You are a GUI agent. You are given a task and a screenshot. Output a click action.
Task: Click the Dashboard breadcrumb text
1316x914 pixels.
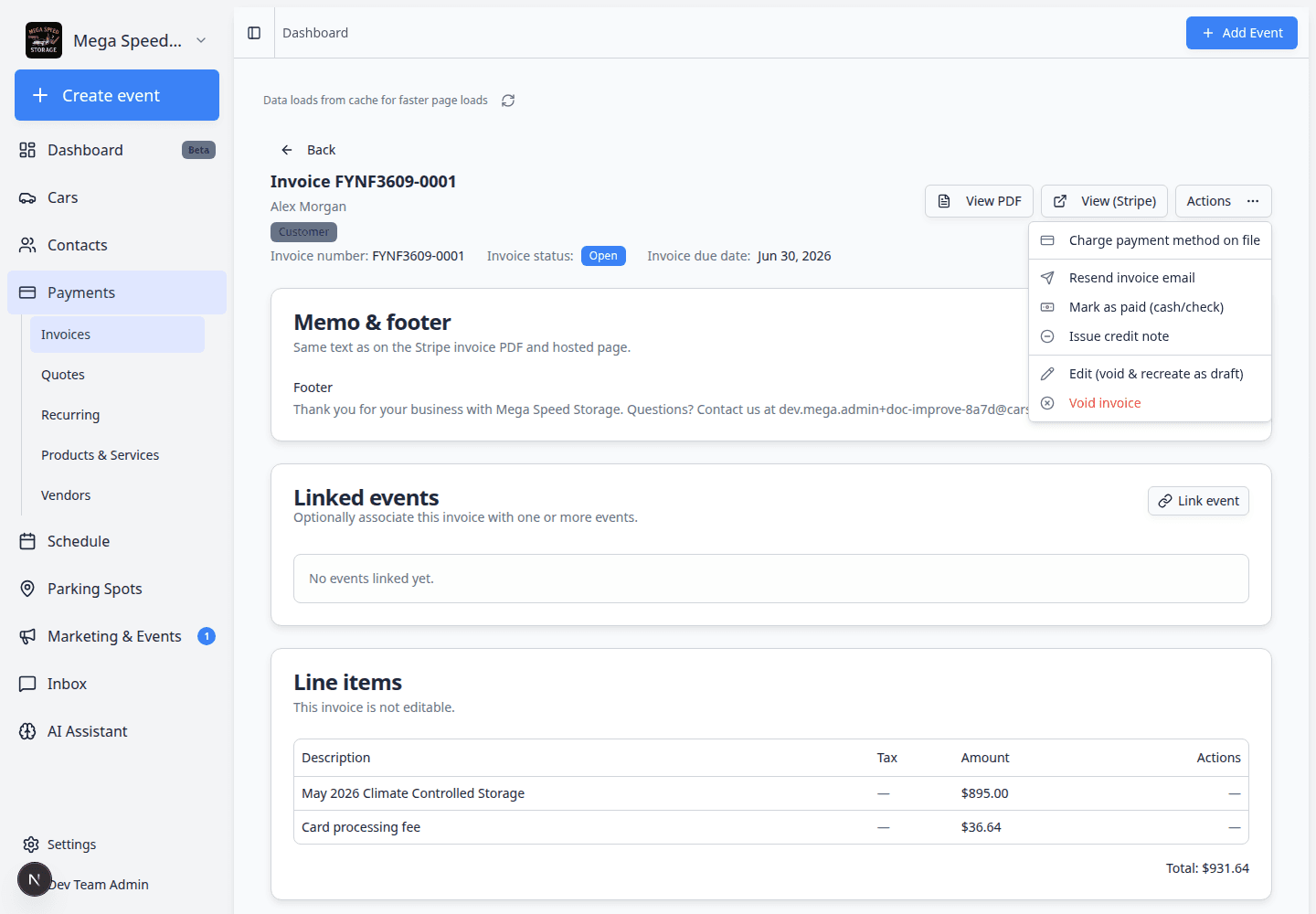click(315, 33)
